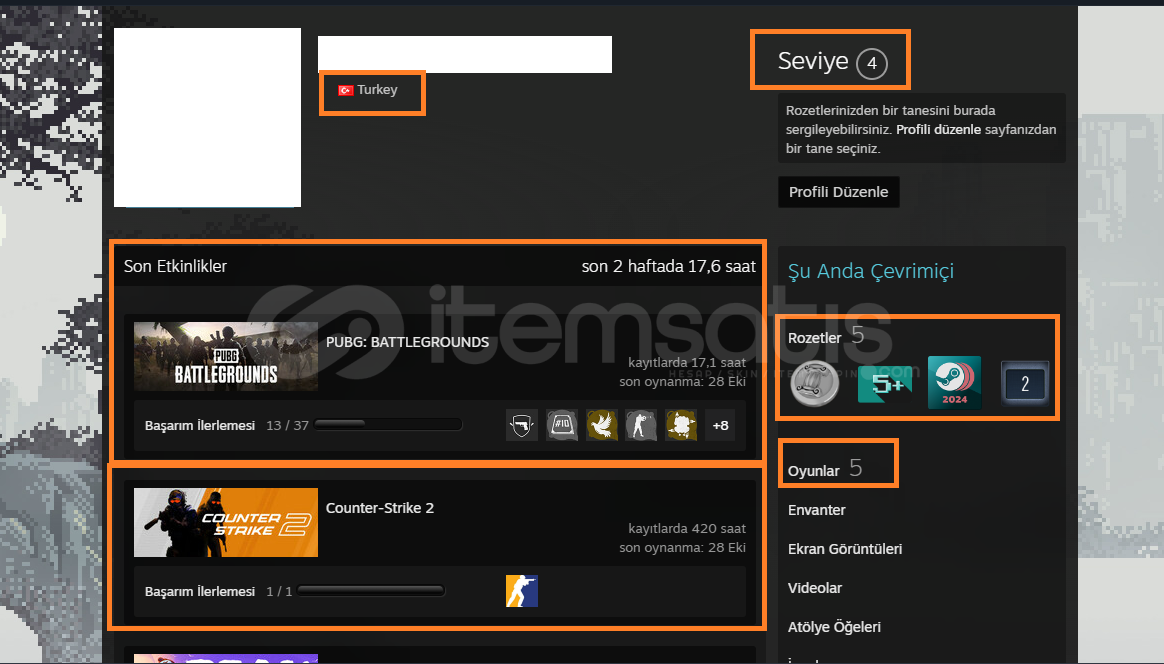Open Atölye Öğeleri

(834, 627)
